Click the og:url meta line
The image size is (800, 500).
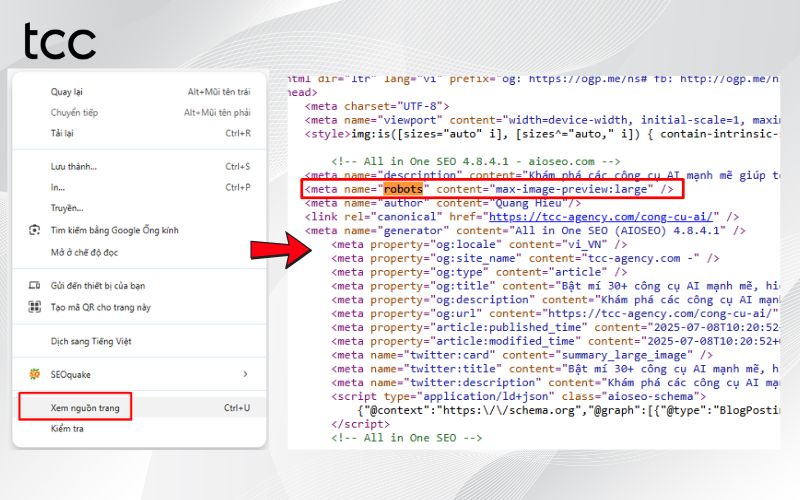(x=555, y=313)
